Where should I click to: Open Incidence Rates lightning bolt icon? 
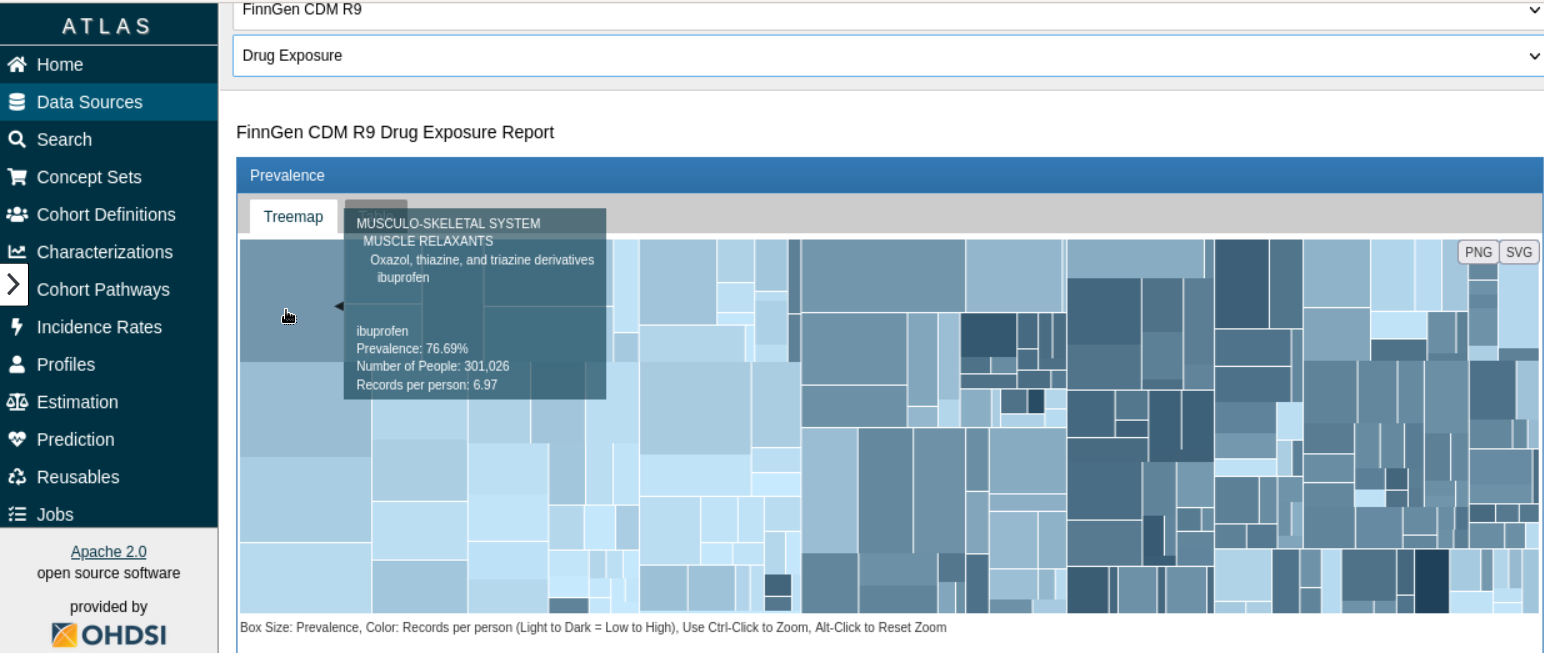pyautogui.click(x=16, y=327)
